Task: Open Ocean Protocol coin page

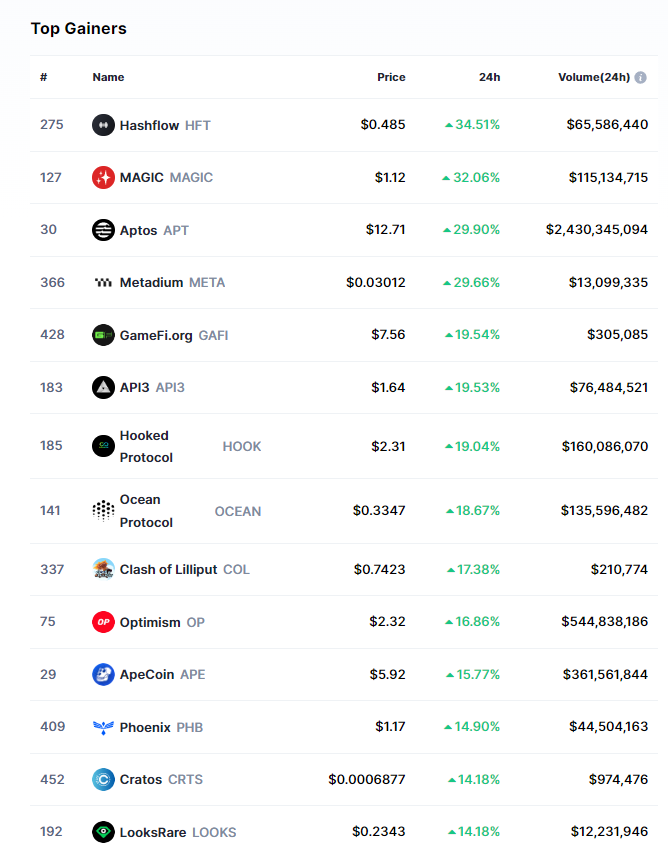Action: point(146,511)
